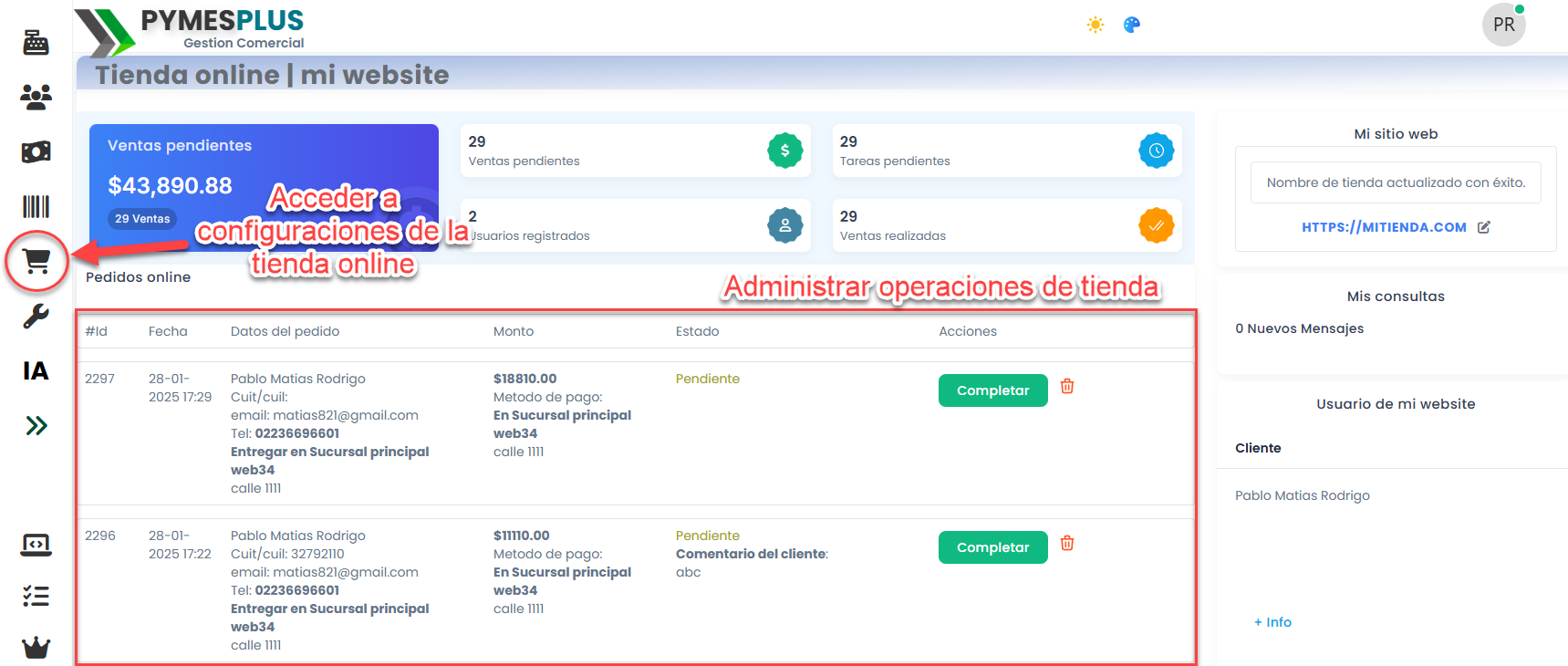This screenshot has width=1568, height=666.
Task: Click the 0 Nuevos Mensajes text
Action: (x=1300, y=328)
